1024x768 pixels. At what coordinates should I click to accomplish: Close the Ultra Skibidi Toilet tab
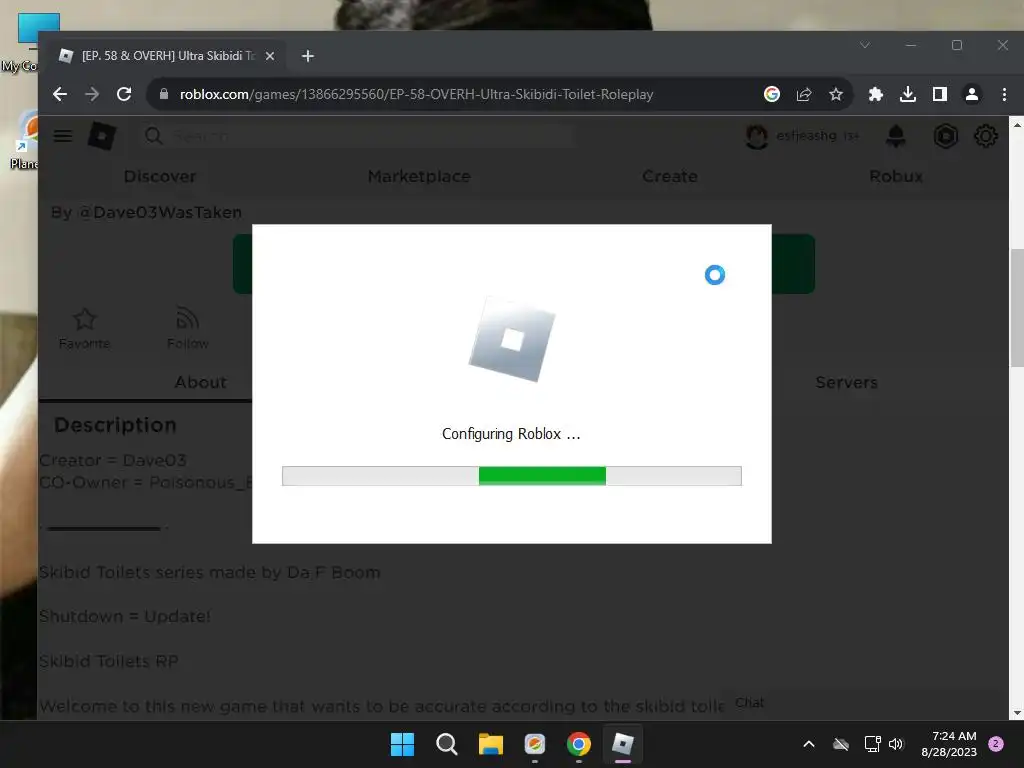[270, 56]
